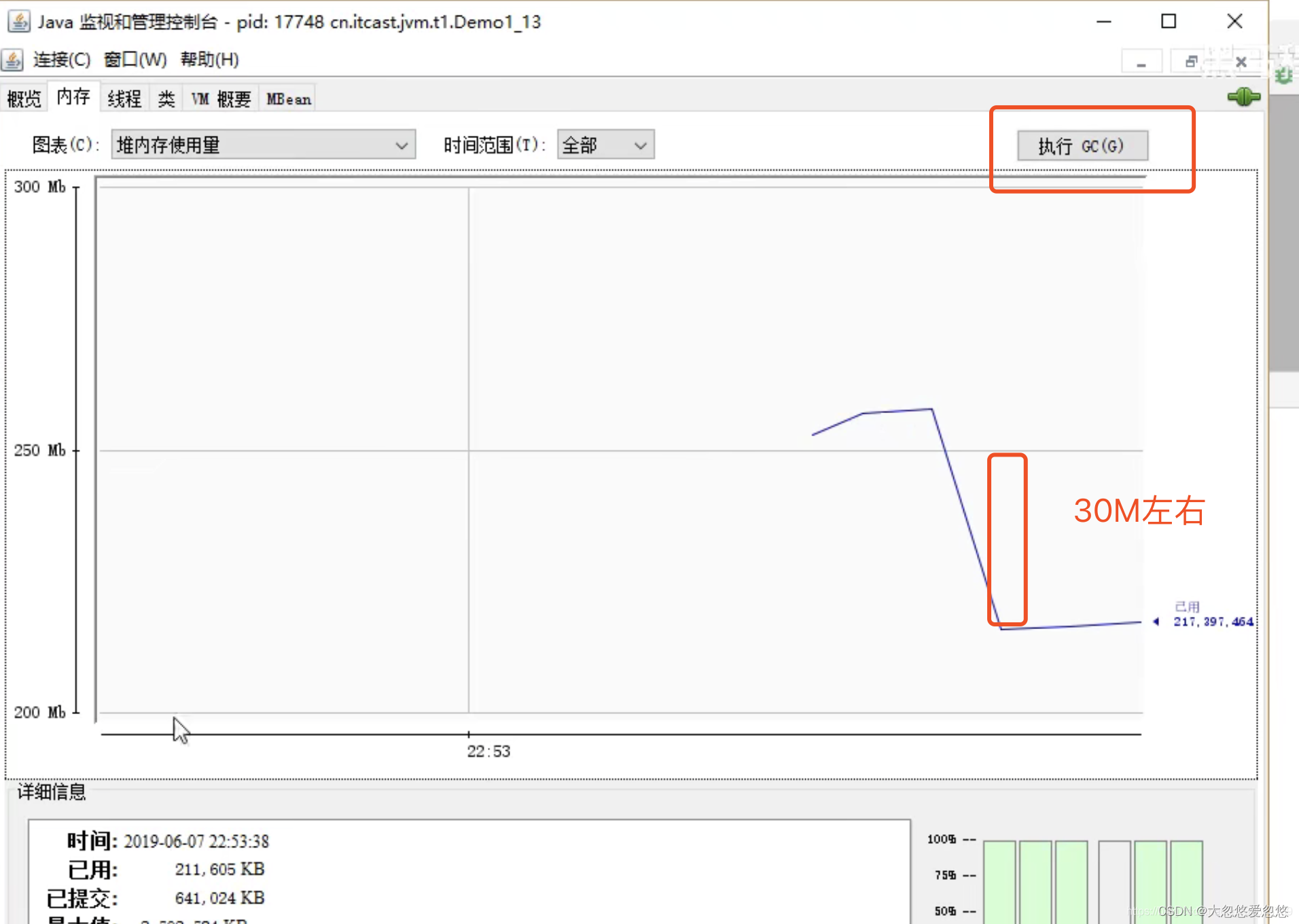Click the 22:53 time axis label
Viewport: 1299px width, 924px height.
(488, 751)
